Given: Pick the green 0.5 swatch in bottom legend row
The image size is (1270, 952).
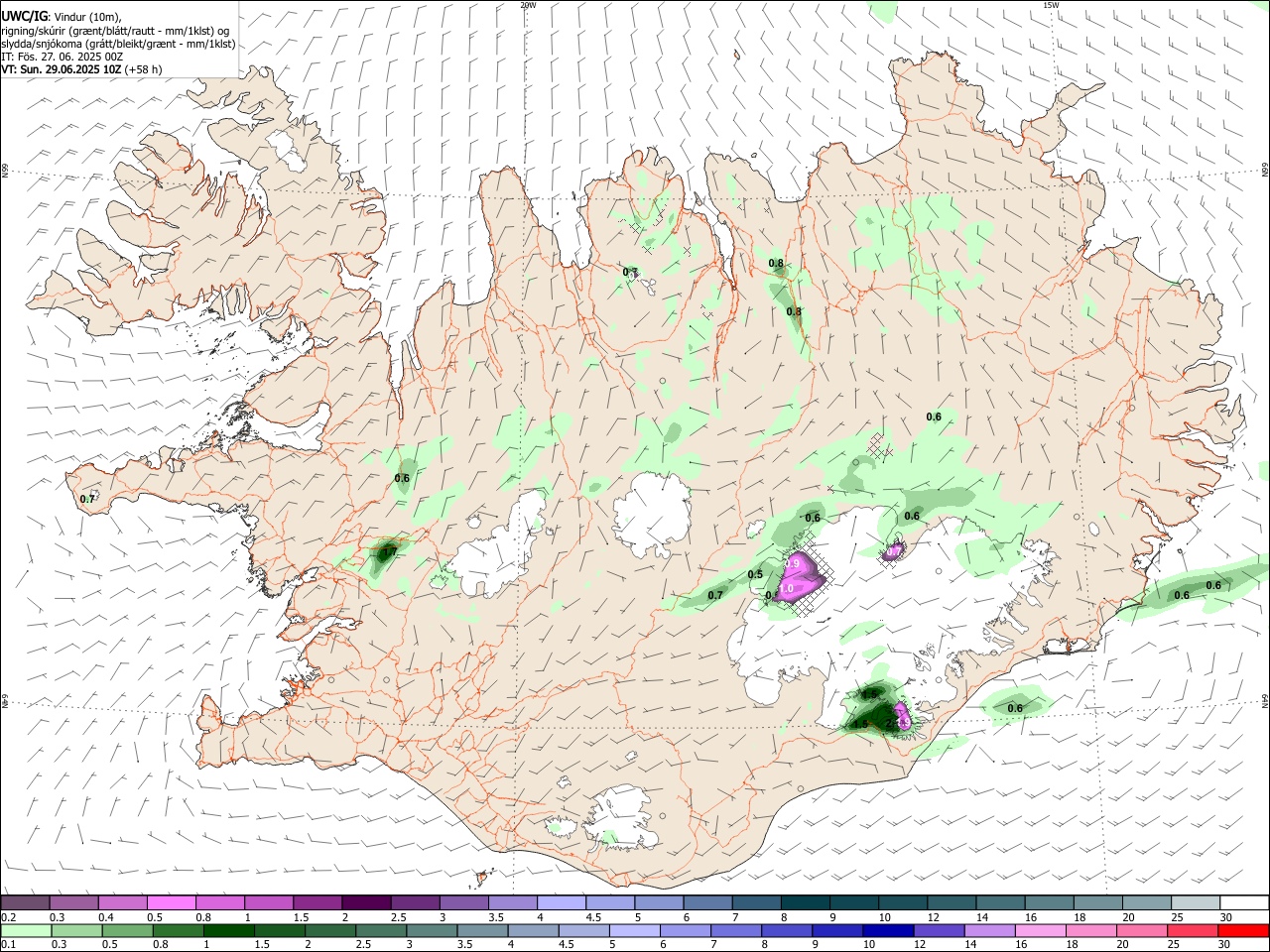Looking at the screenshot, I should coord(128,930).
